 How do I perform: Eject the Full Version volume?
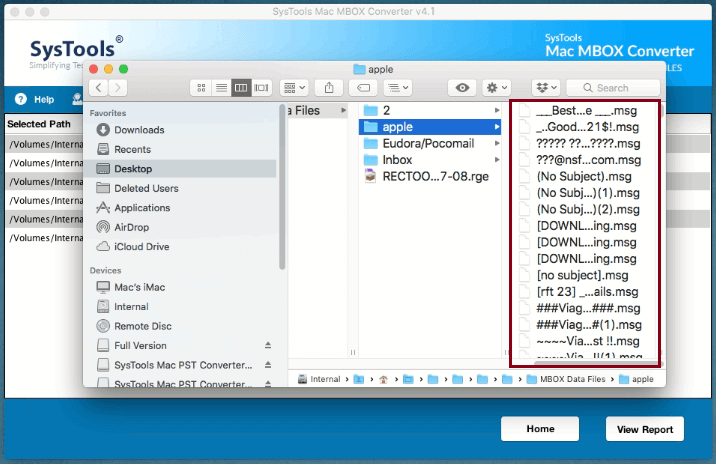[268, 345]
